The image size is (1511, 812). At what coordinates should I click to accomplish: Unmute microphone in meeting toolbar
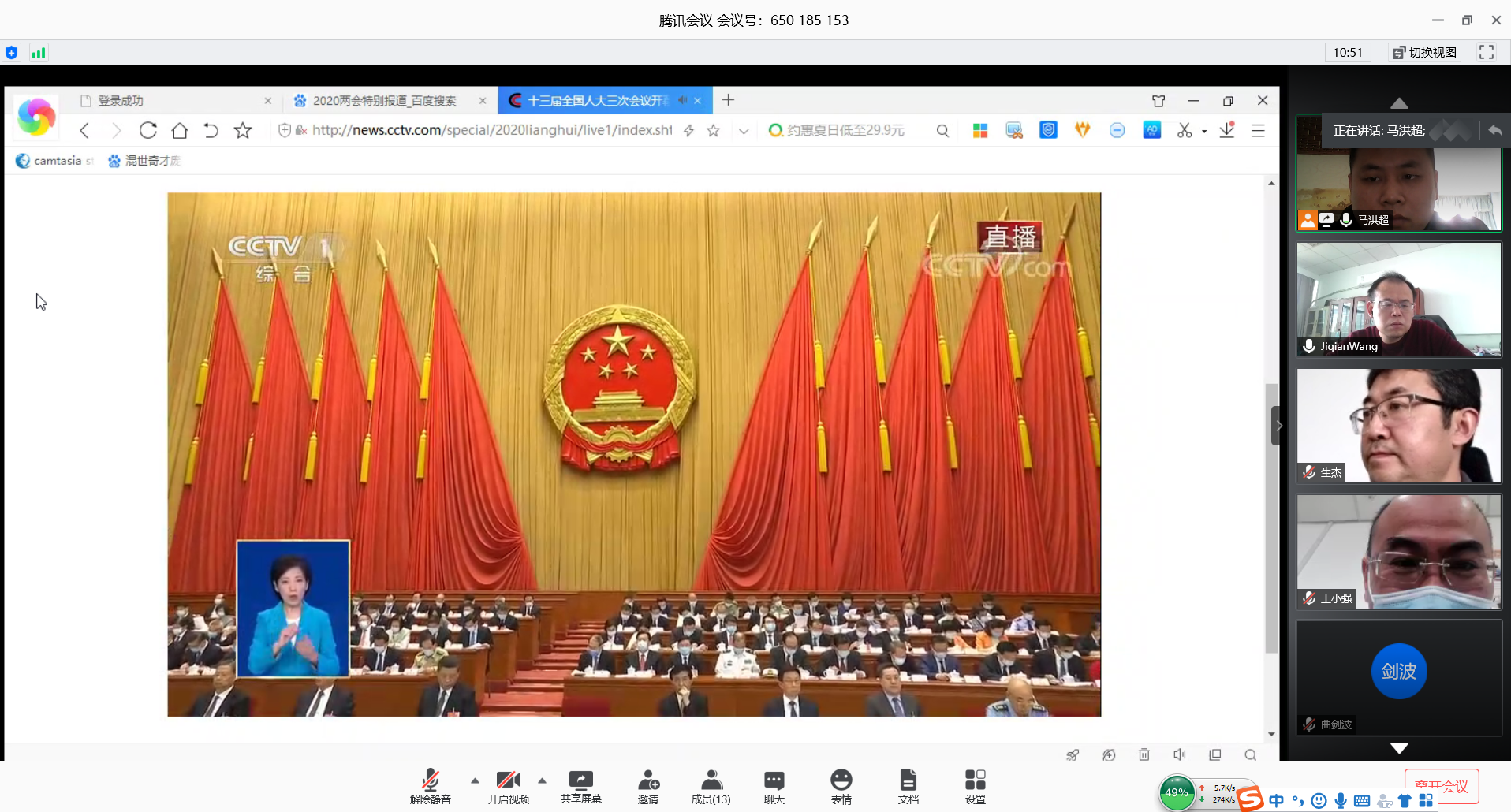pyautogui.click(x=430, y=780)
